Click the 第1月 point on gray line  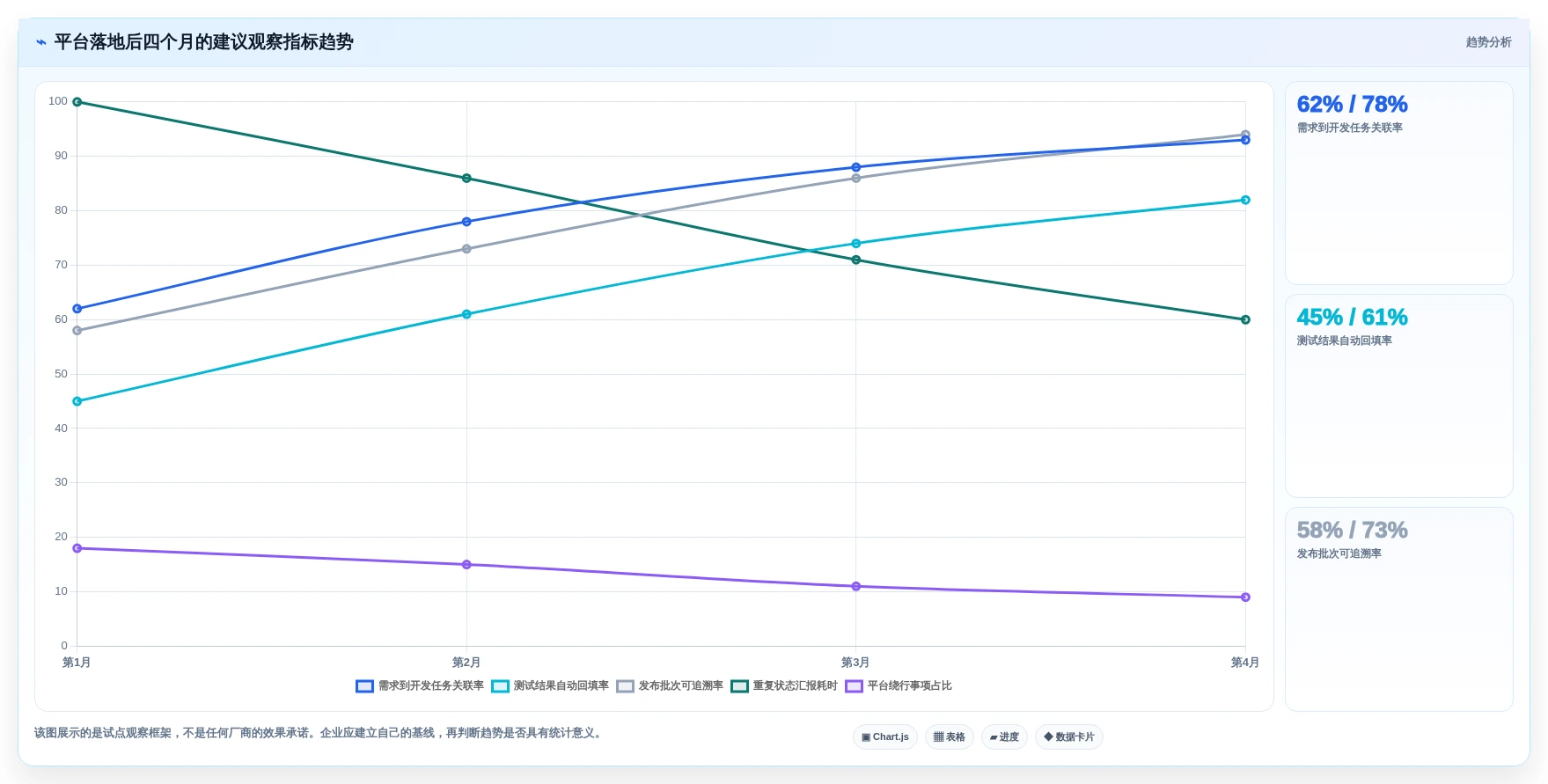tap(77, 331)
